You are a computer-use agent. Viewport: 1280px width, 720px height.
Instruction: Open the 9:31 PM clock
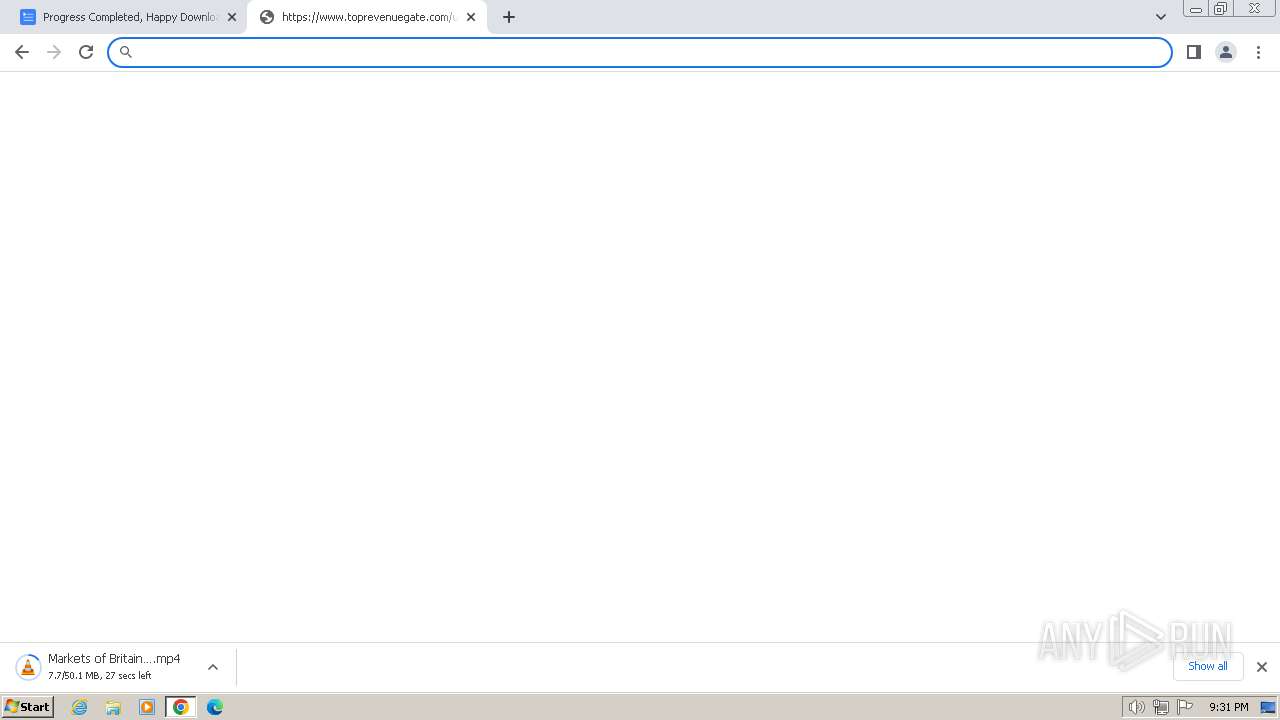1229,707
